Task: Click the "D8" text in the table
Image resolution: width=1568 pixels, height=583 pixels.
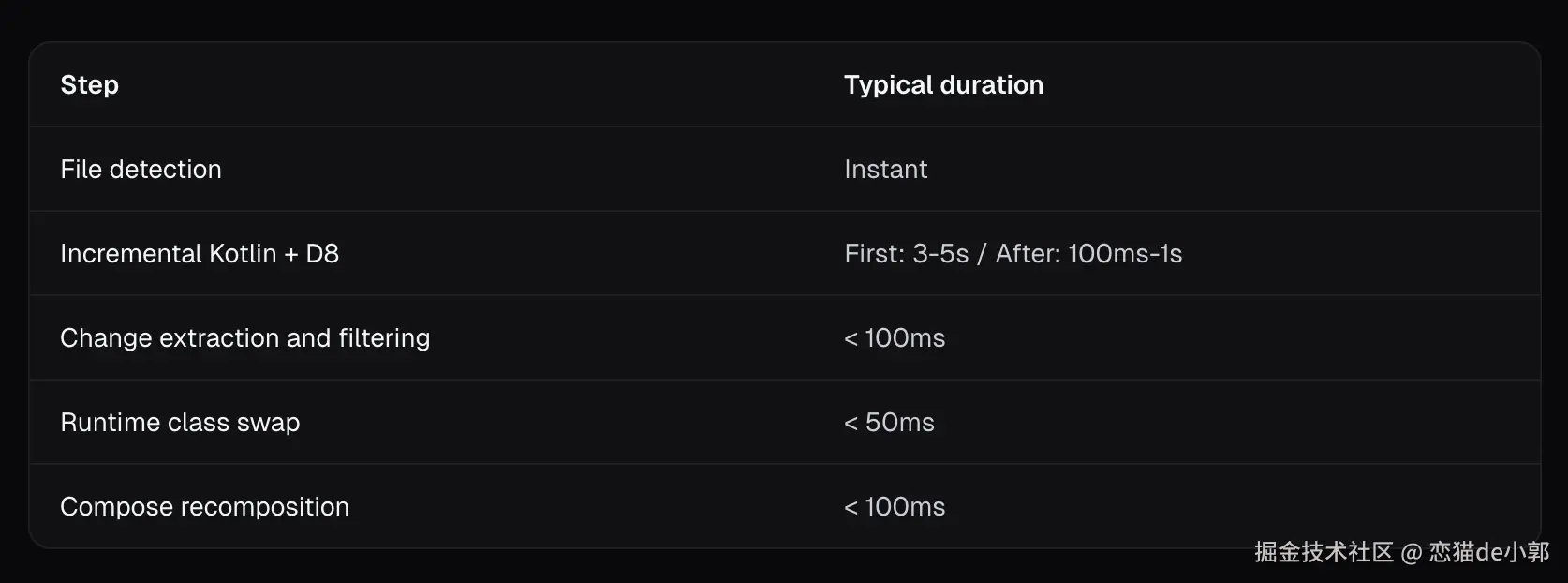Action: pyautogui.click(x=322, y=254)
